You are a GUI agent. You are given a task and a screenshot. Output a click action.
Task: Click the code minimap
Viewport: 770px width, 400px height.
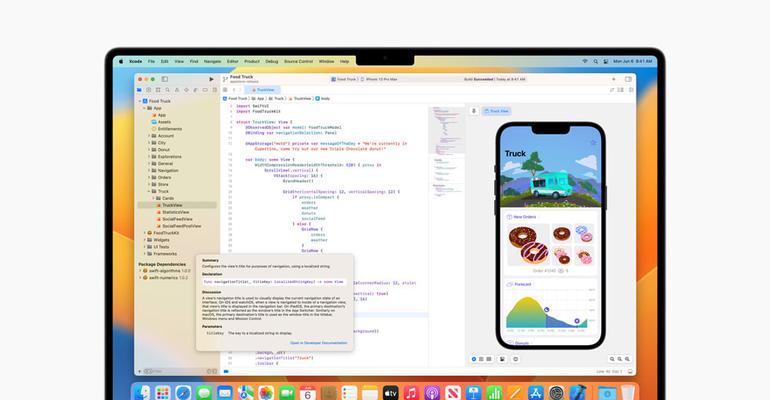pos(446,152)
